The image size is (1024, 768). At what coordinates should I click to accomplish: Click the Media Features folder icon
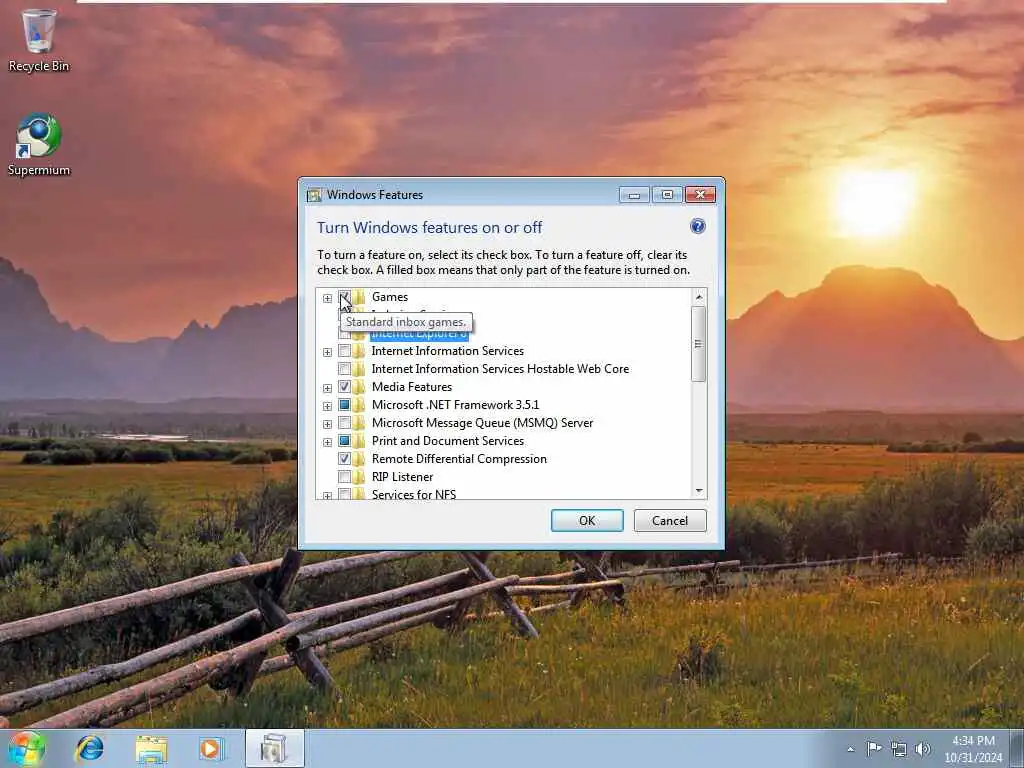click(x=359, y=387)
